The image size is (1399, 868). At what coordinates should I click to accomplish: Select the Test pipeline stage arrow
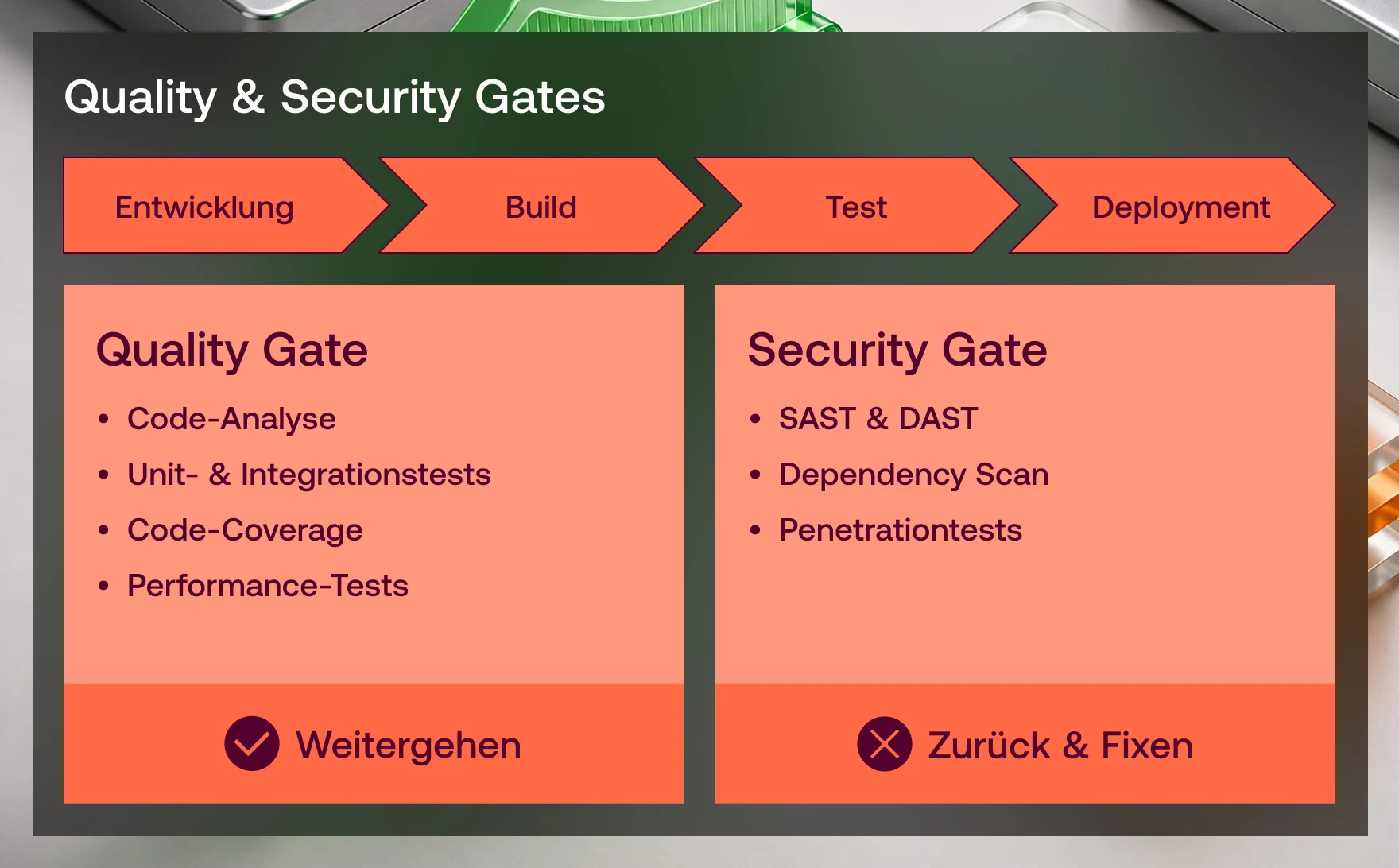pyautogui.click(x=857, y=206)
